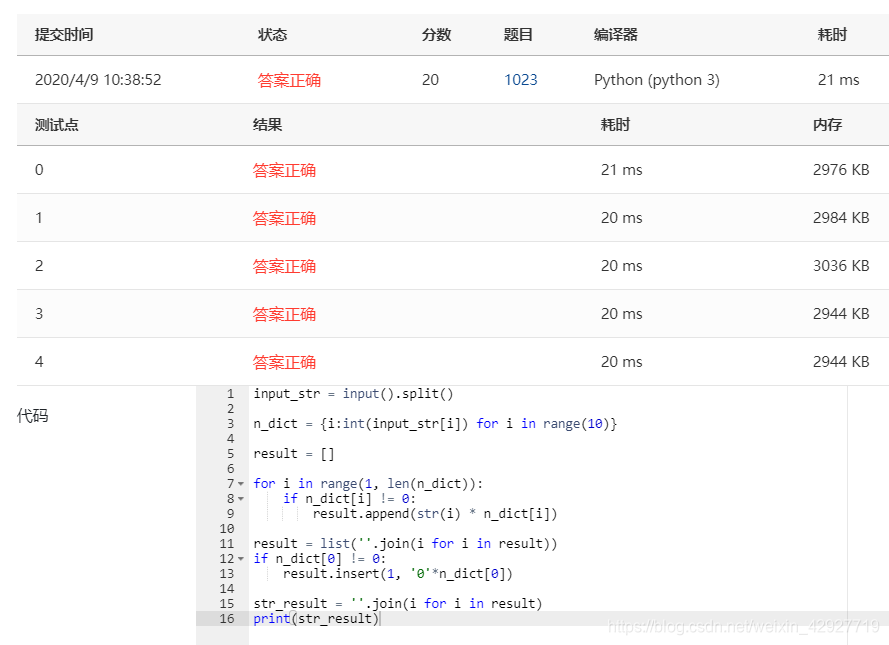This screenshot has width=889, height=645.
Task: Click test point 4 row number
Action: point(39,362)
